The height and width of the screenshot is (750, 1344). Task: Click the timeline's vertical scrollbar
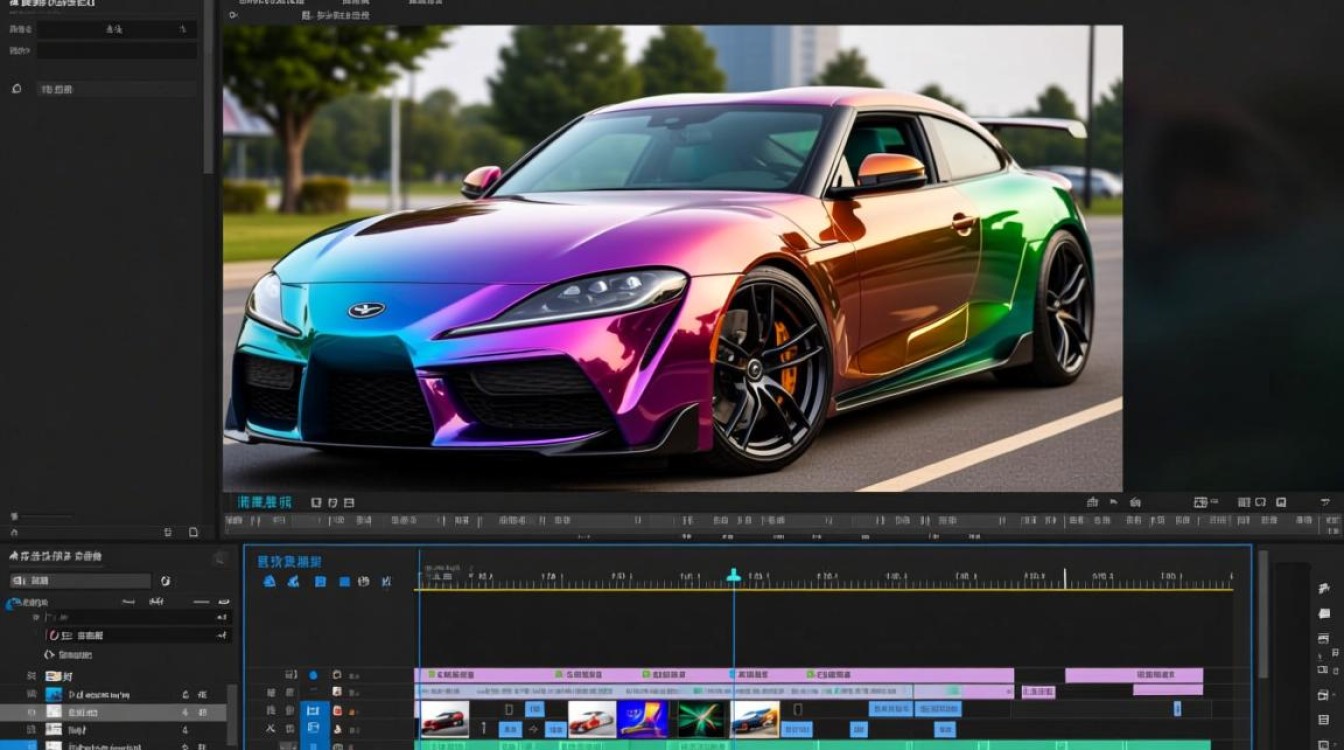pyautogui.click(x=1263, y=612)
